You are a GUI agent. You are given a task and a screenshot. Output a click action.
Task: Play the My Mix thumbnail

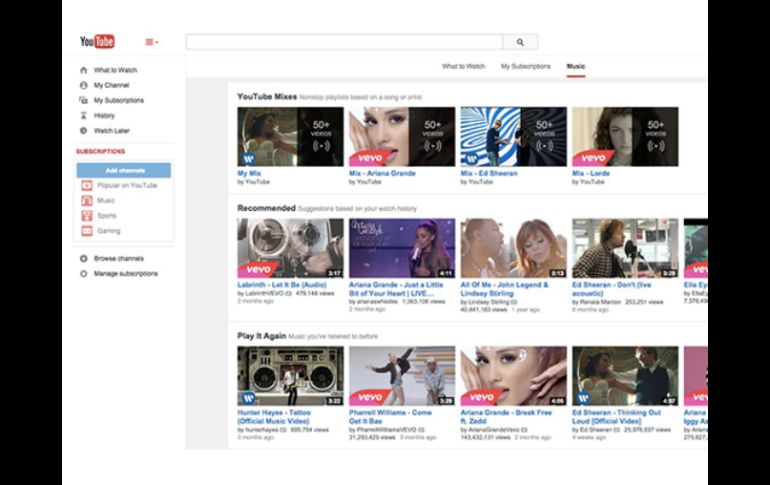290,136
